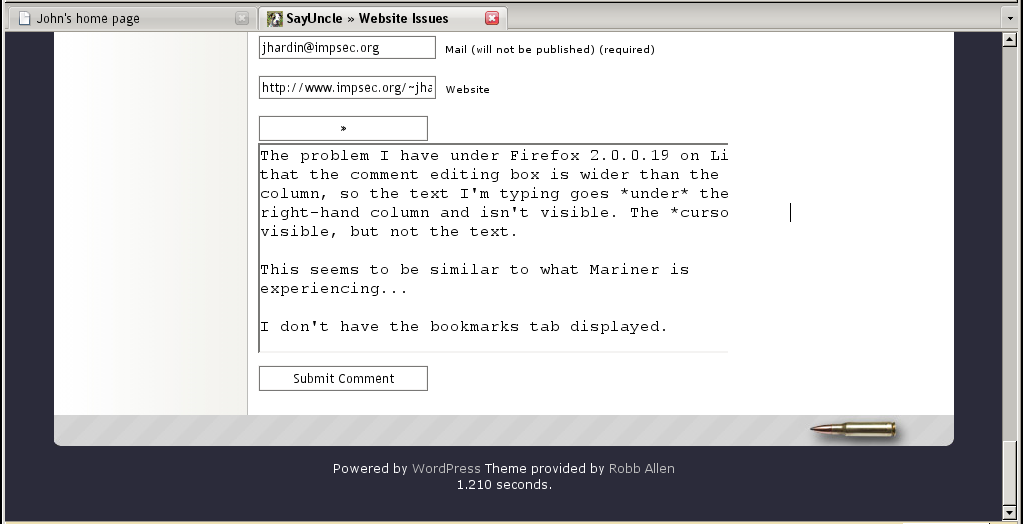Focus the Mail field containing jhardin@impsec.org
The image size is (1023, 524).
[347, 48]
